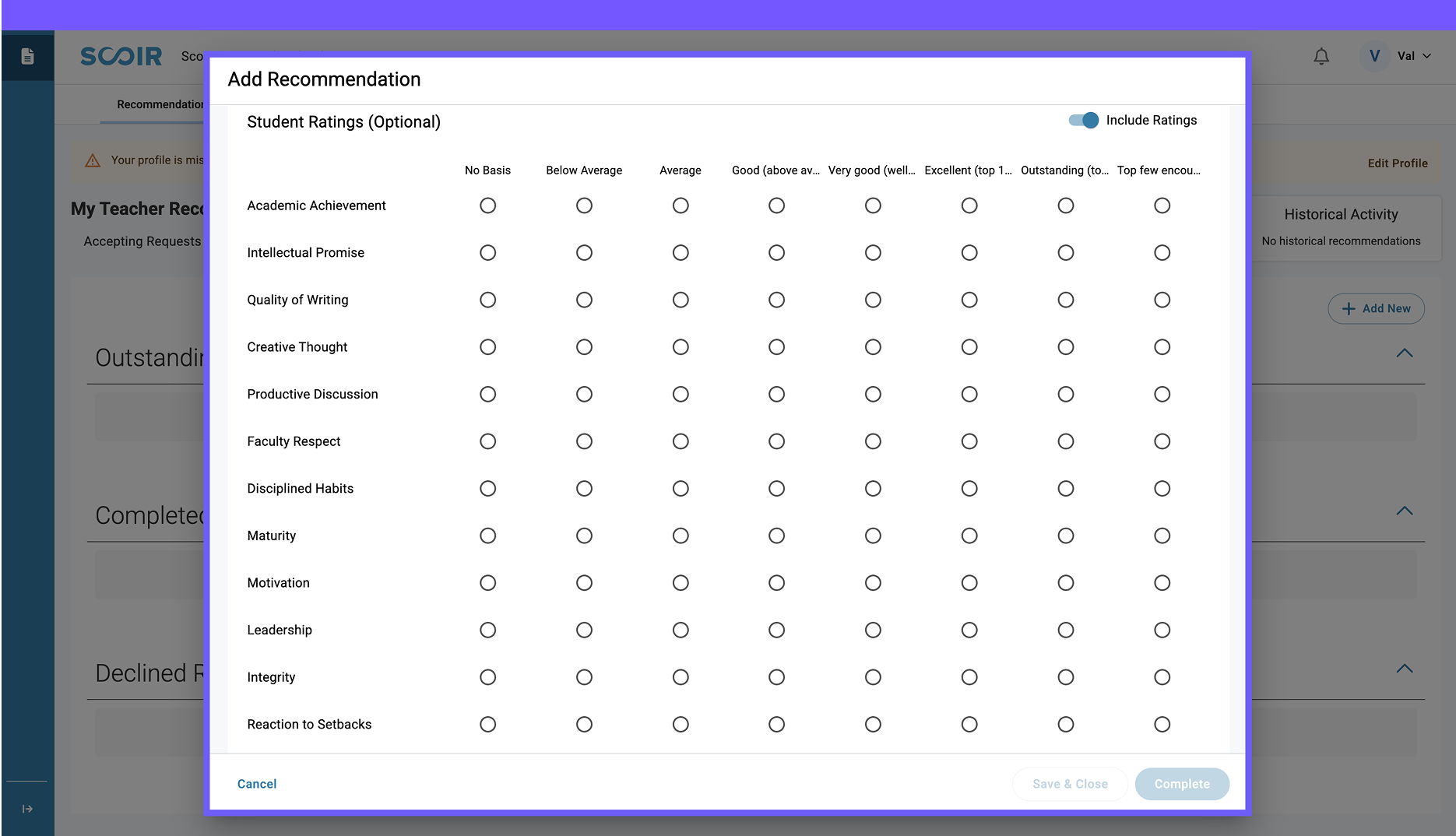Click the Student Ratings (Optional) heading
Image resolution: width=1456 pixels, height=836 pixels.
[343, 122]
